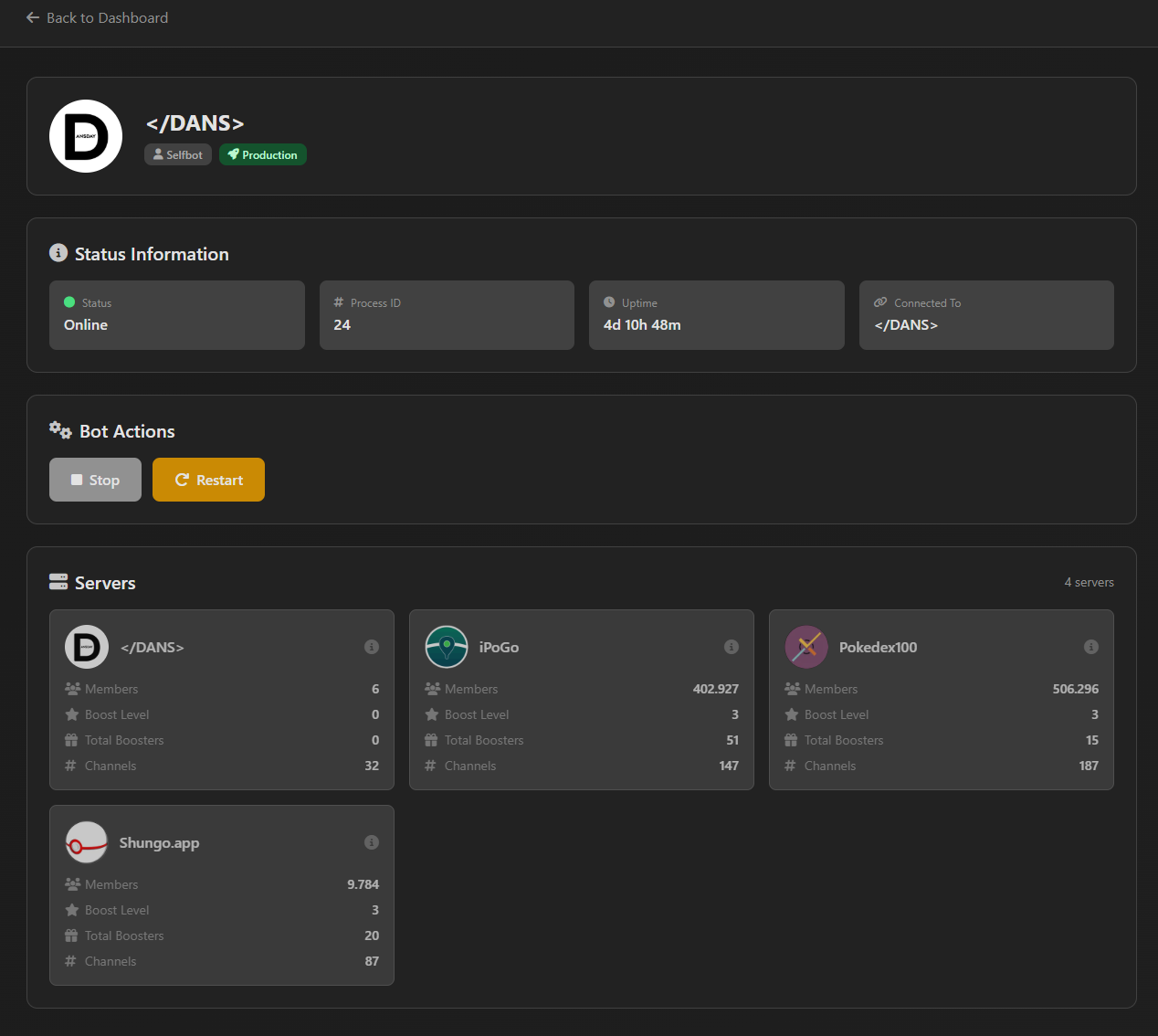Click Total Boosters gift icon in Shungo.app card
The image size is (1158, 1036).
click(x=71, y=936)
